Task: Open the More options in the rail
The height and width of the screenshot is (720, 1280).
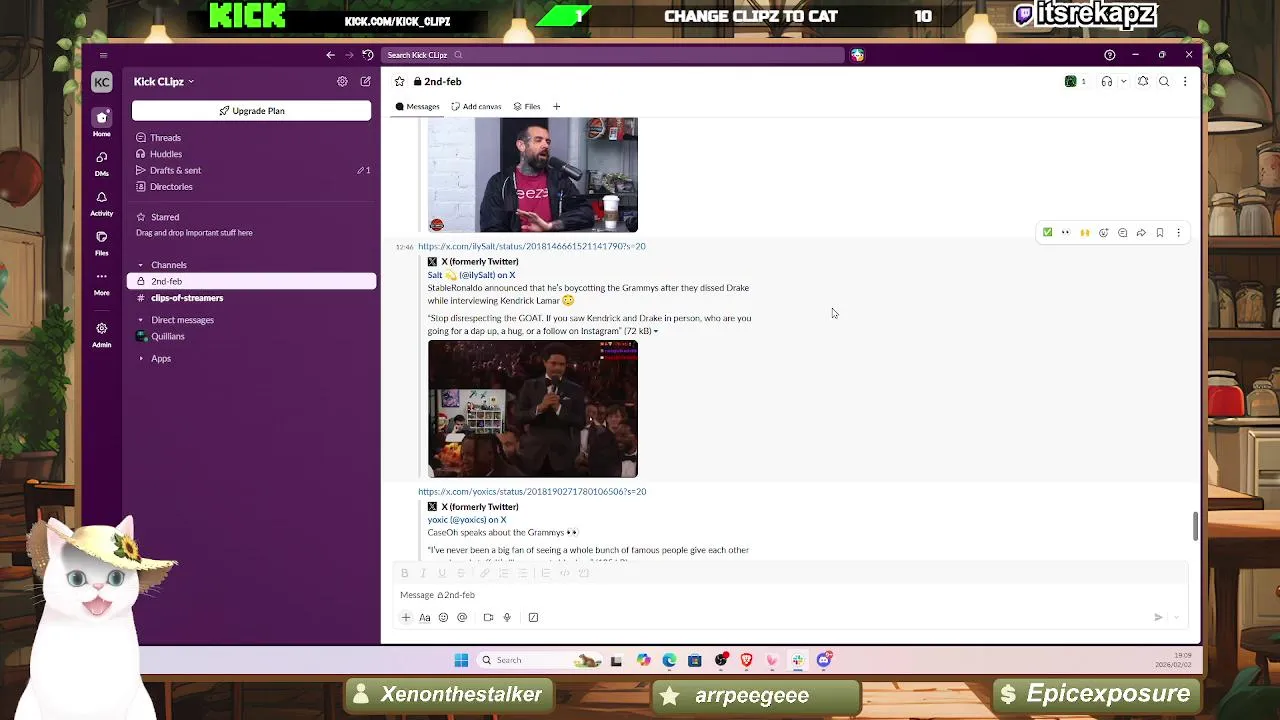Action: (x=101, y=282)
